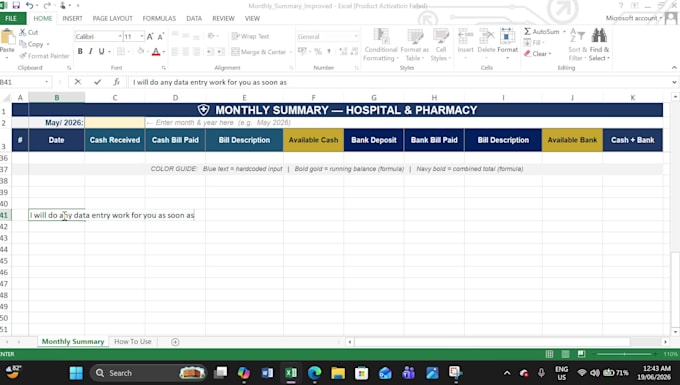Open Sort & Filter menu

tap(578, 45)
